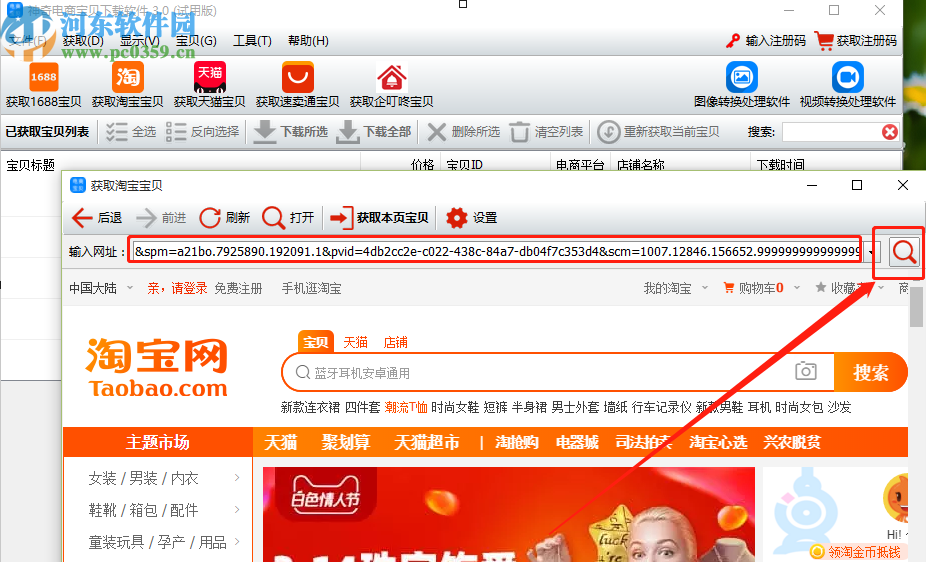Open 淘抢购 in nav bar
Viewport: 926px width, 562px height.
coord(517,442)
